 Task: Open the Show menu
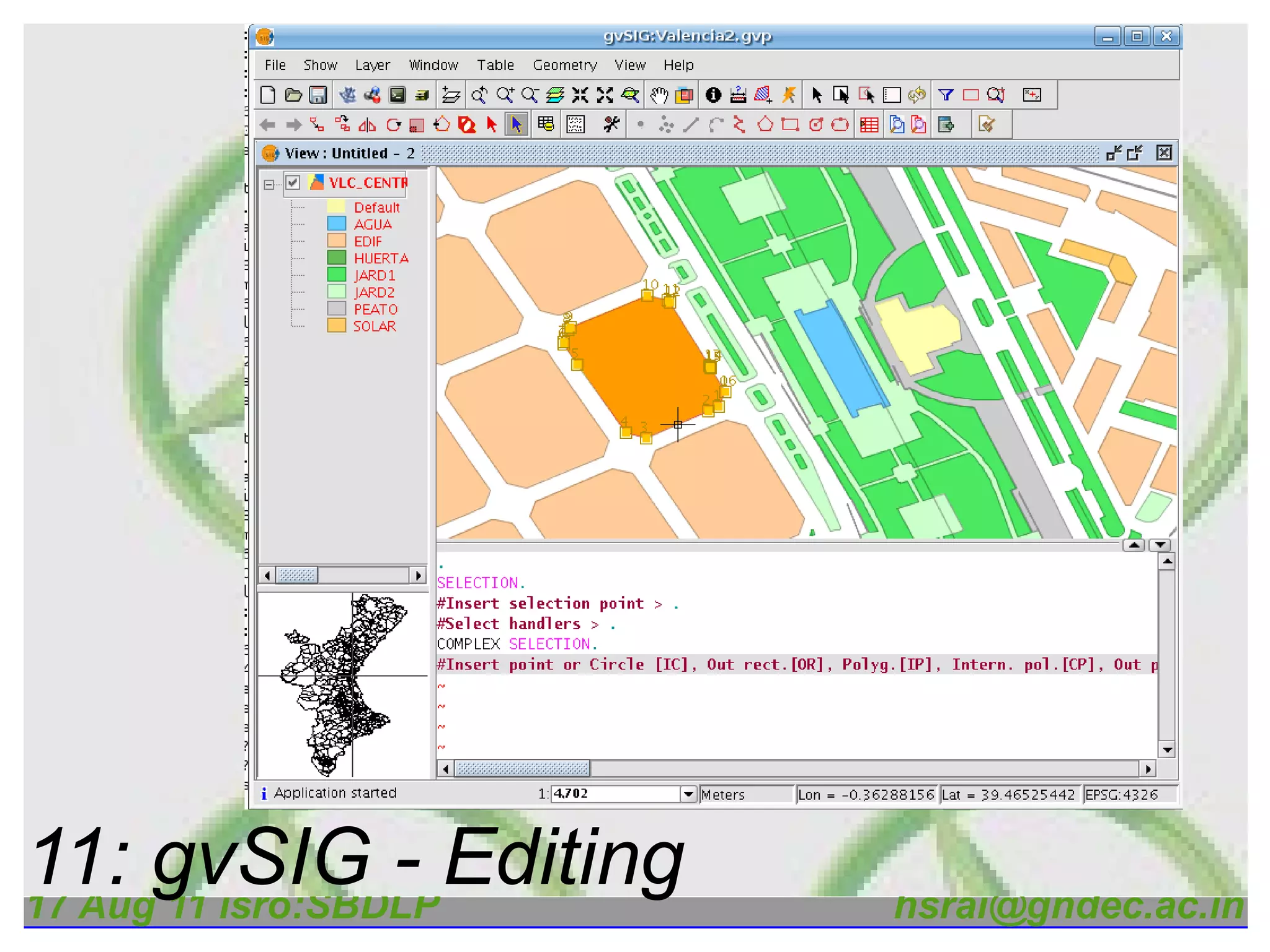(x=320, y=65)
